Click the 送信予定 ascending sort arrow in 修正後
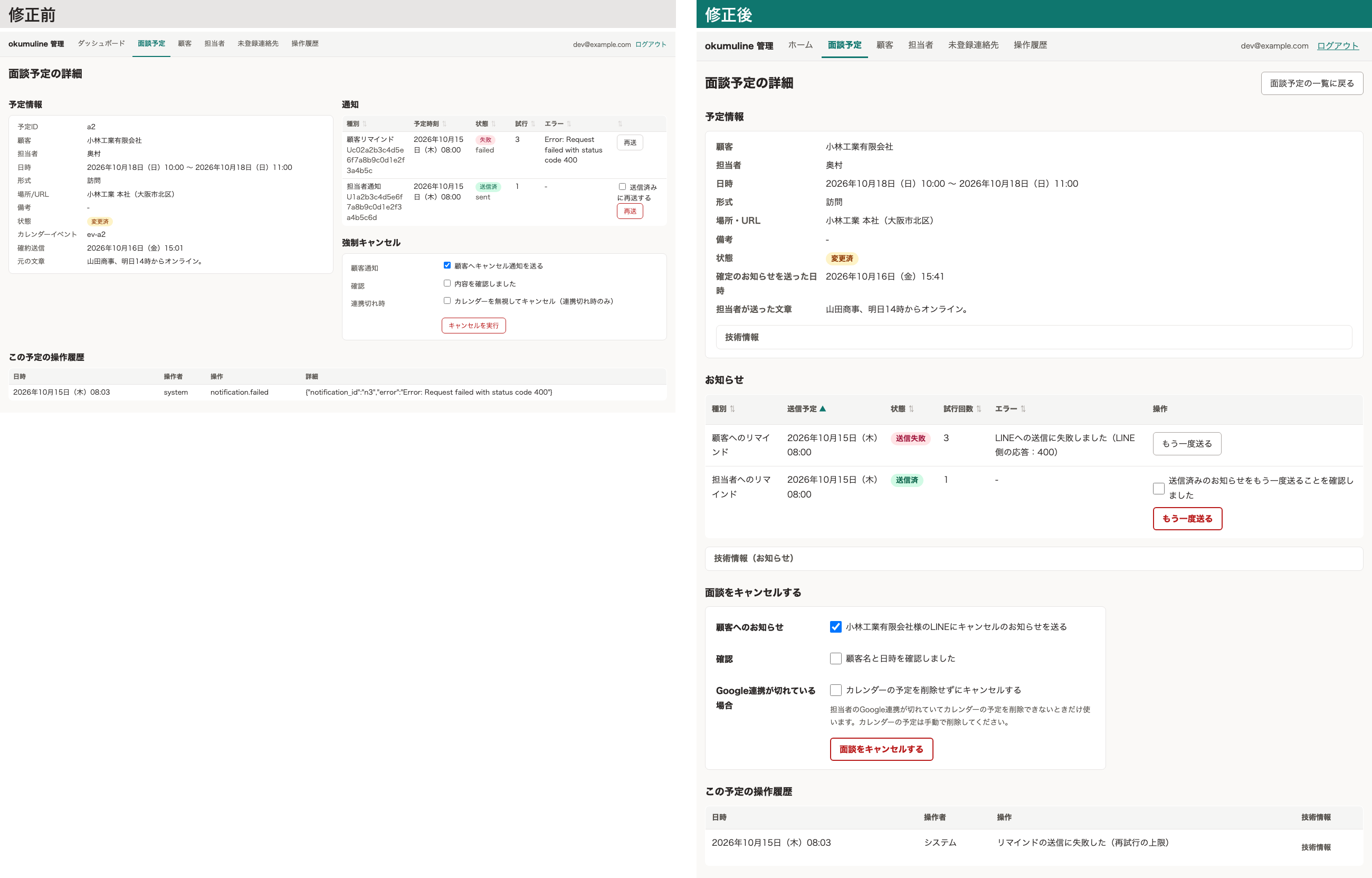1372x878 pixels. click(823, 409)
